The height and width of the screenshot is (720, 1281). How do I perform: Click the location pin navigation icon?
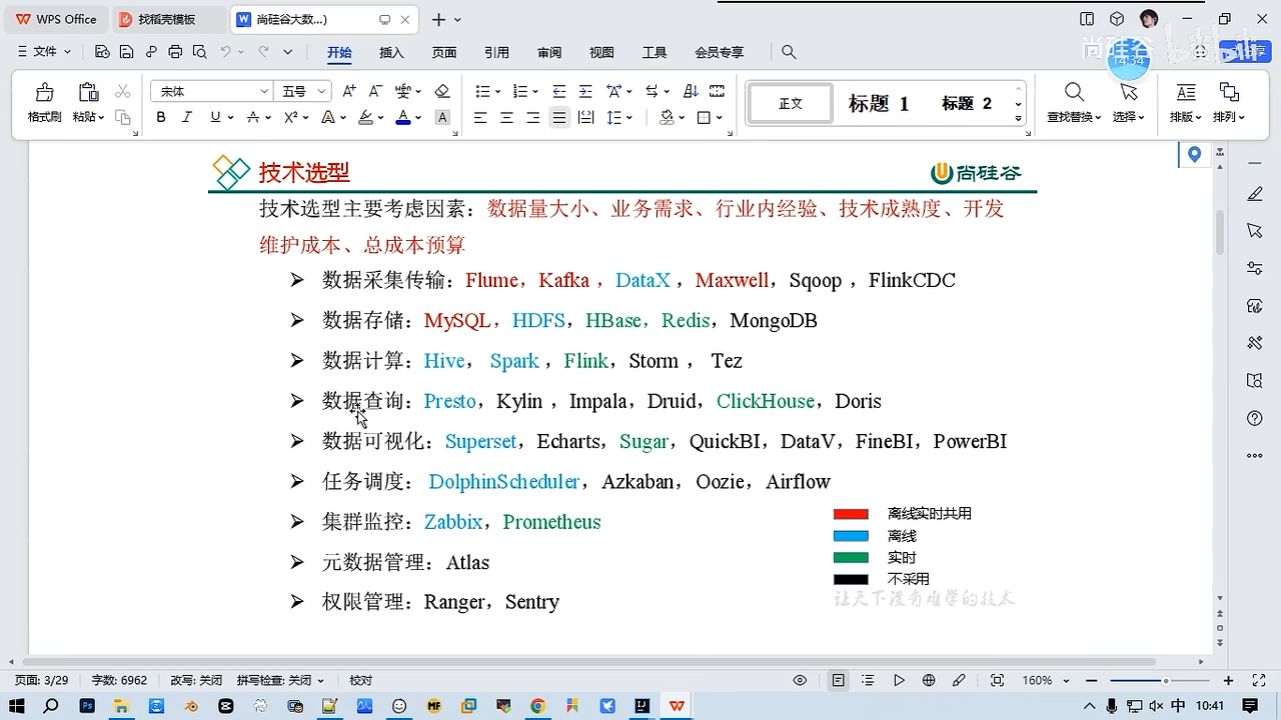click(1194, 155)
